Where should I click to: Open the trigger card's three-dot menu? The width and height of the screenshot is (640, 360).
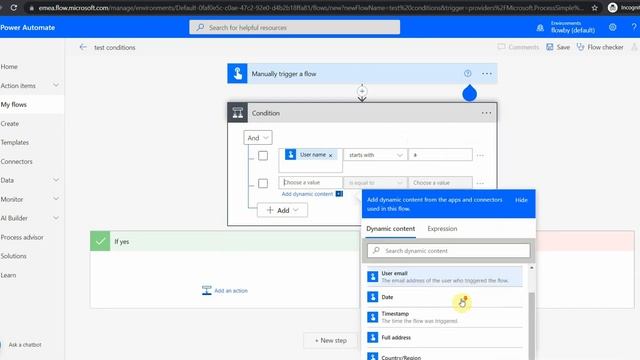(487, 73)
